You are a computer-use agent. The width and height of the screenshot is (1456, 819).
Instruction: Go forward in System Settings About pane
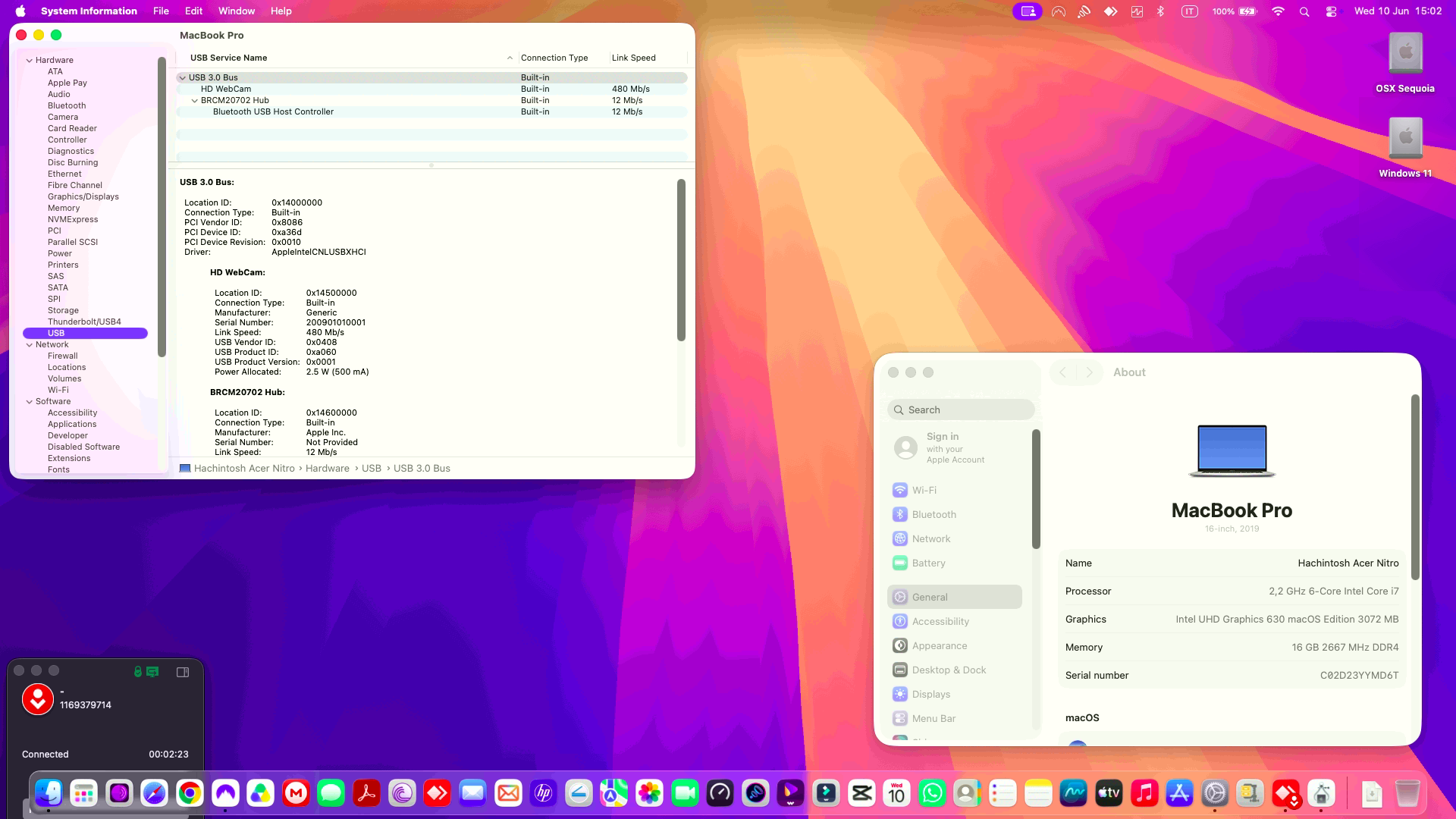pyautogui.click(x=1090, y=372)
